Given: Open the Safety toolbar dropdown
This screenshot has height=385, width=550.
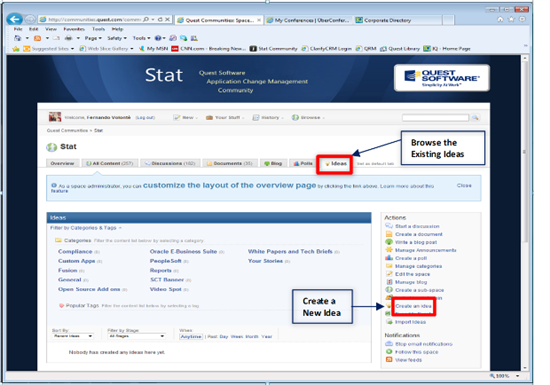Looking at the screenshot, I should point(117,38).
